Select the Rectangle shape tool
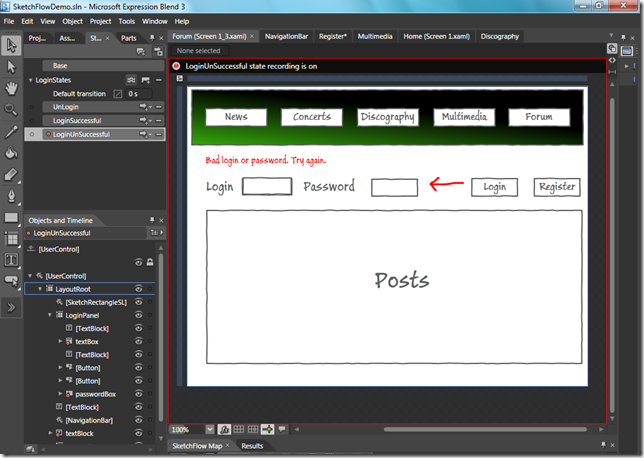This screenshot has height=458, width=644. click(x=11, y=217)
